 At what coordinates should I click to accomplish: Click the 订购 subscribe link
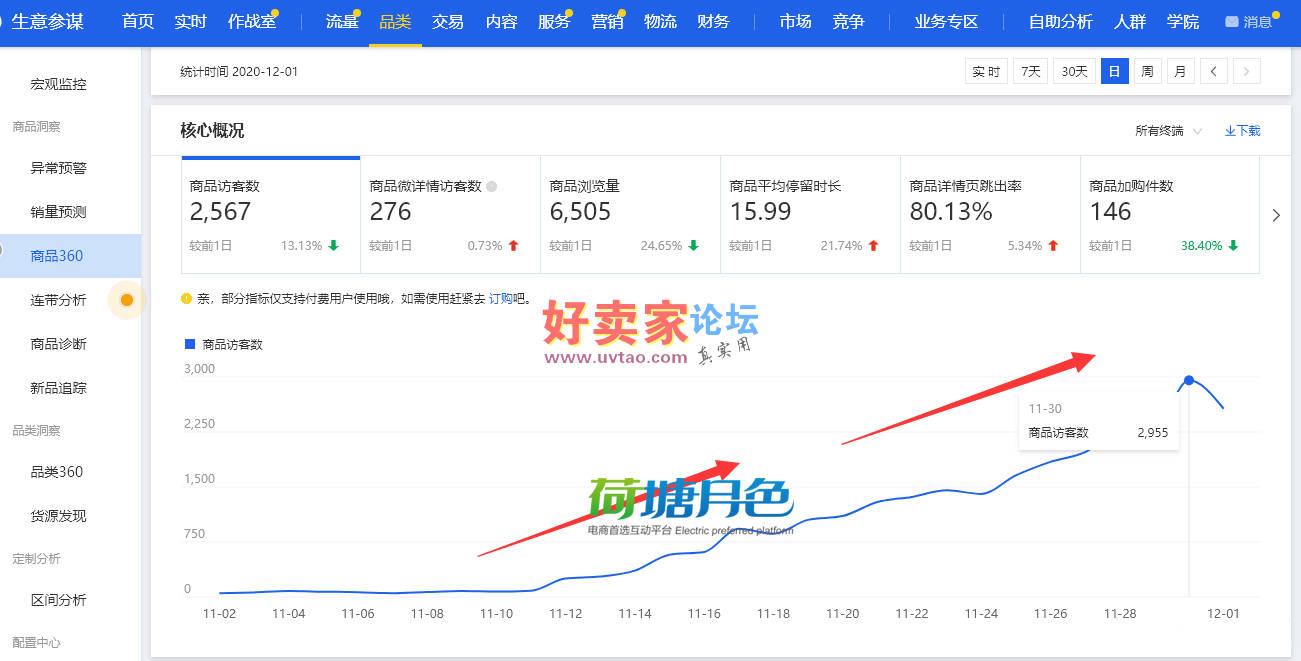pos(500,298)
